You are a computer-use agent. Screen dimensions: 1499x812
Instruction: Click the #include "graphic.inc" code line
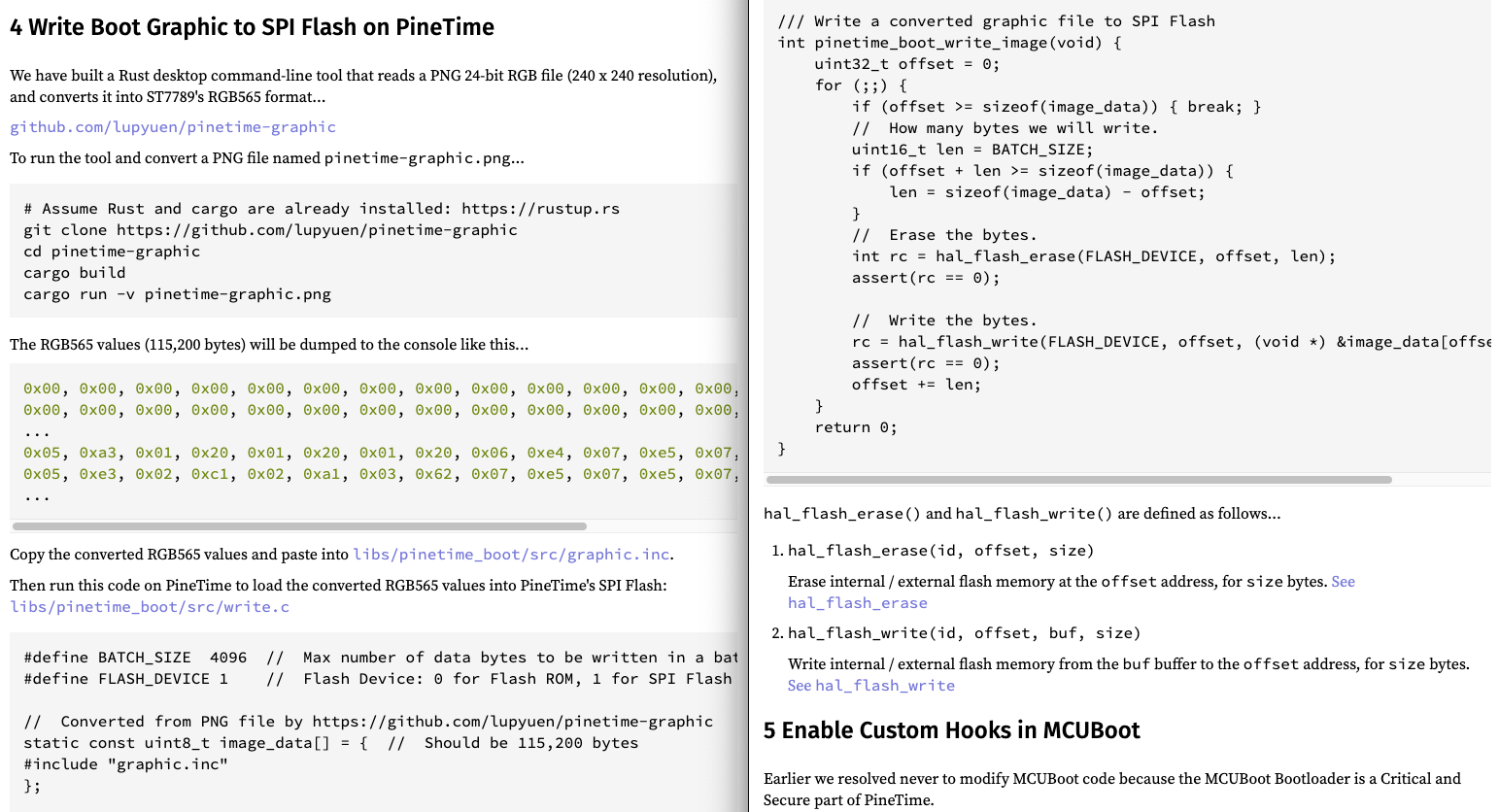click(126, 764)
